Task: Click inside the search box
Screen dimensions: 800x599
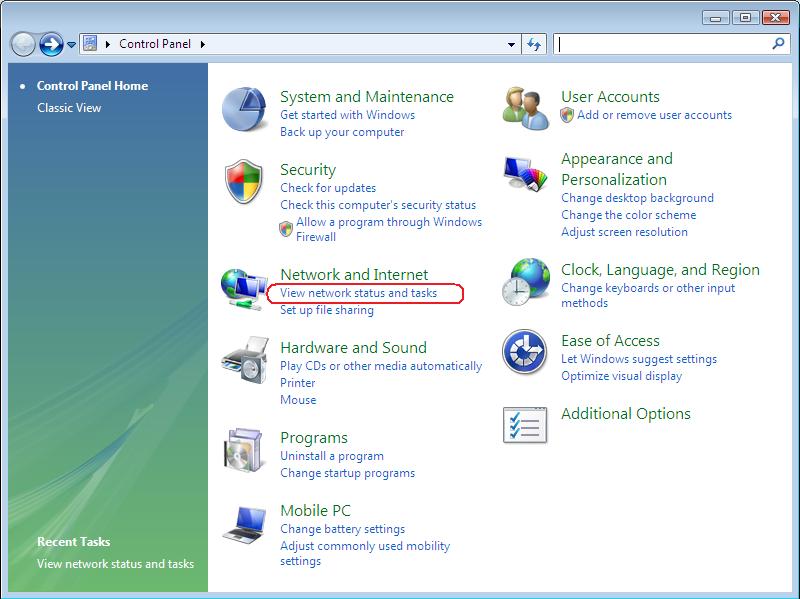Action: pos(660,44)
